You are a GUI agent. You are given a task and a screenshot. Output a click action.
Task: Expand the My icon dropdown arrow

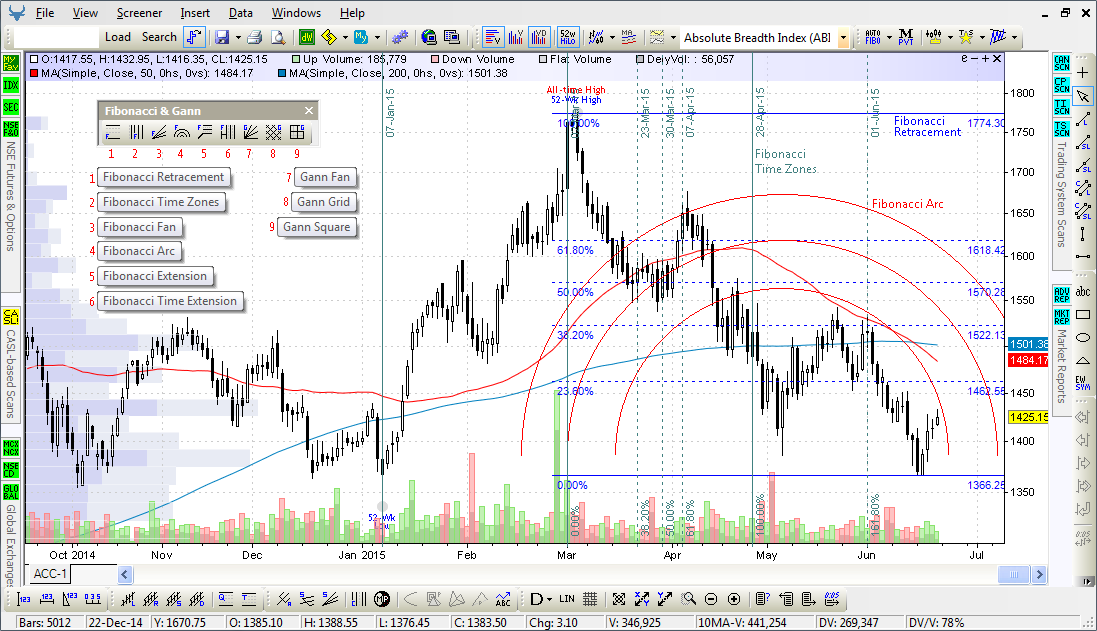[x=377, y=38]
